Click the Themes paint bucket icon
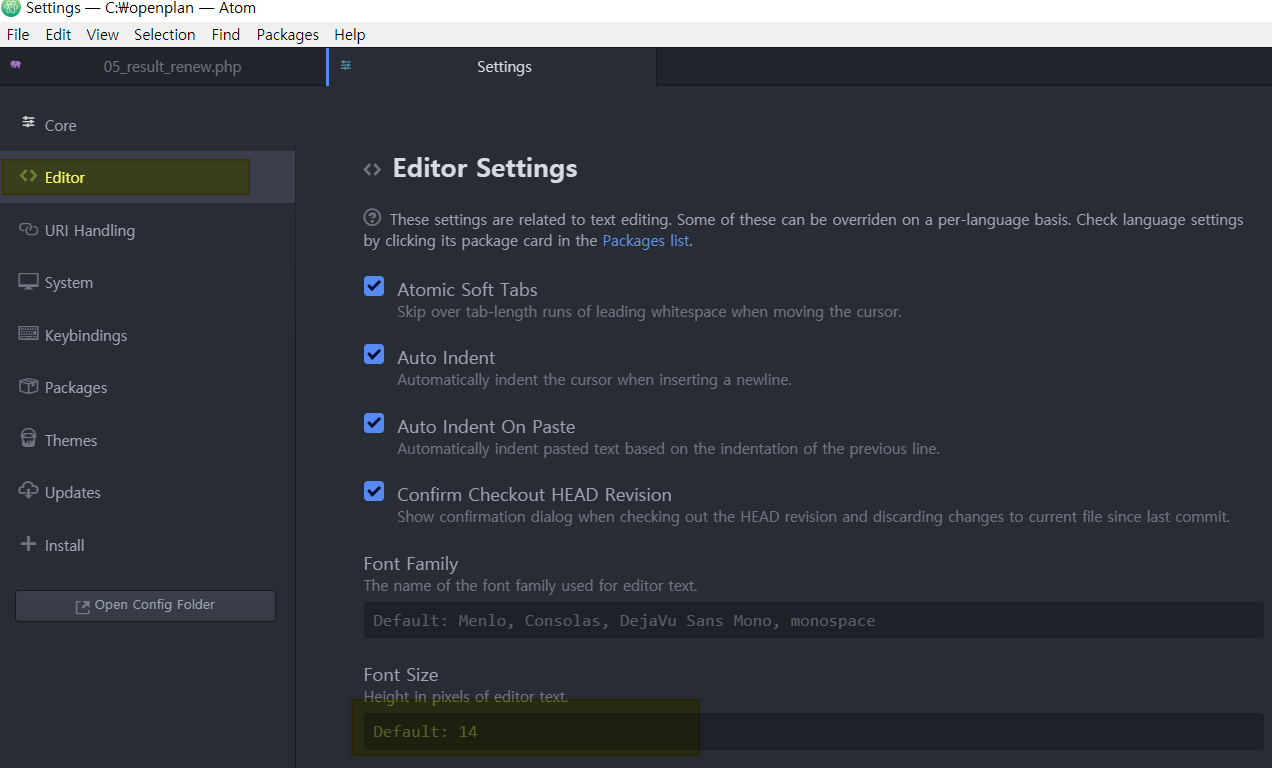 click(28, 439)
